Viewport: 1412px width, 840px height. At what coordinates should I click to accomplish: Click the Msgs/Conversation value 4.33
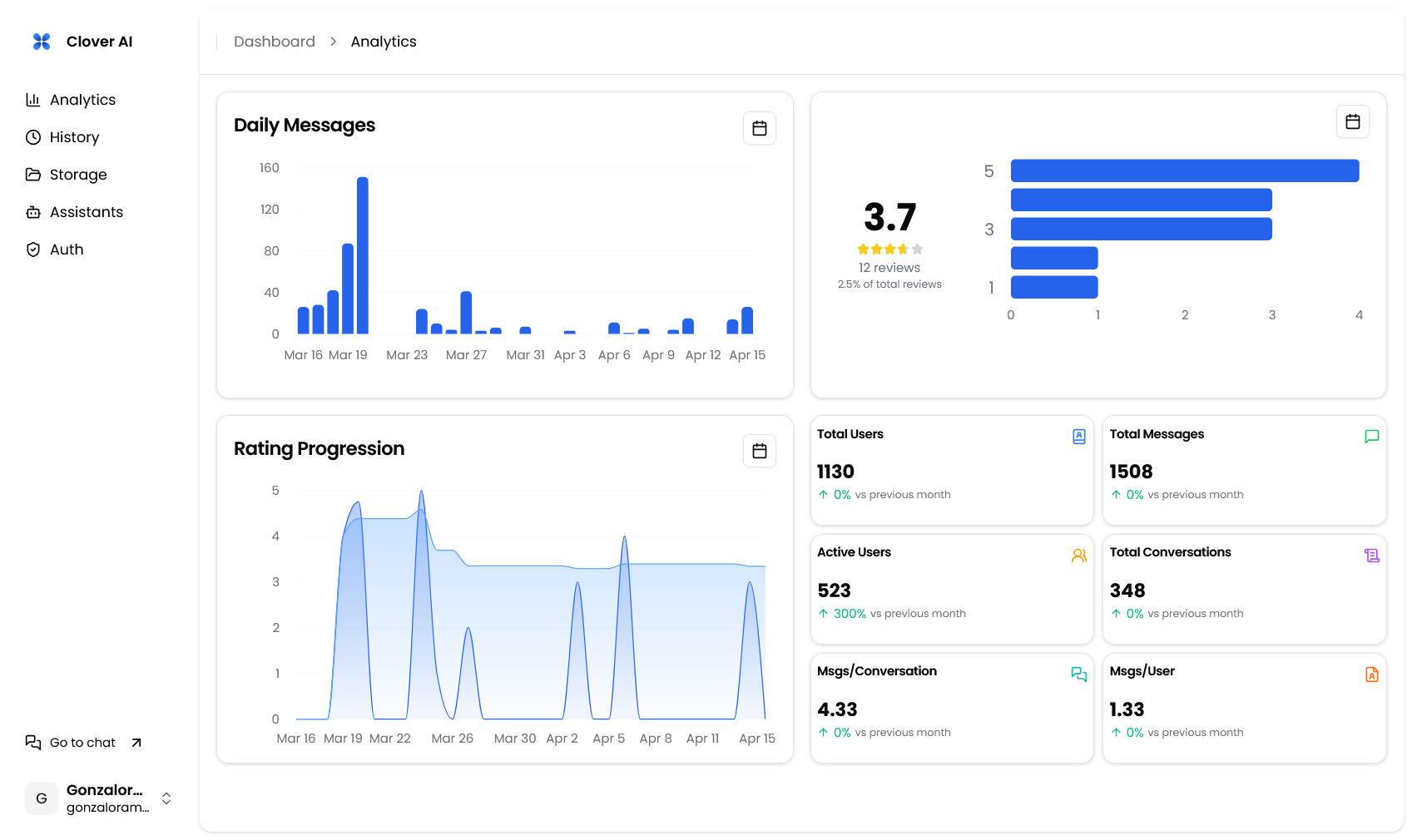(837, 709)
